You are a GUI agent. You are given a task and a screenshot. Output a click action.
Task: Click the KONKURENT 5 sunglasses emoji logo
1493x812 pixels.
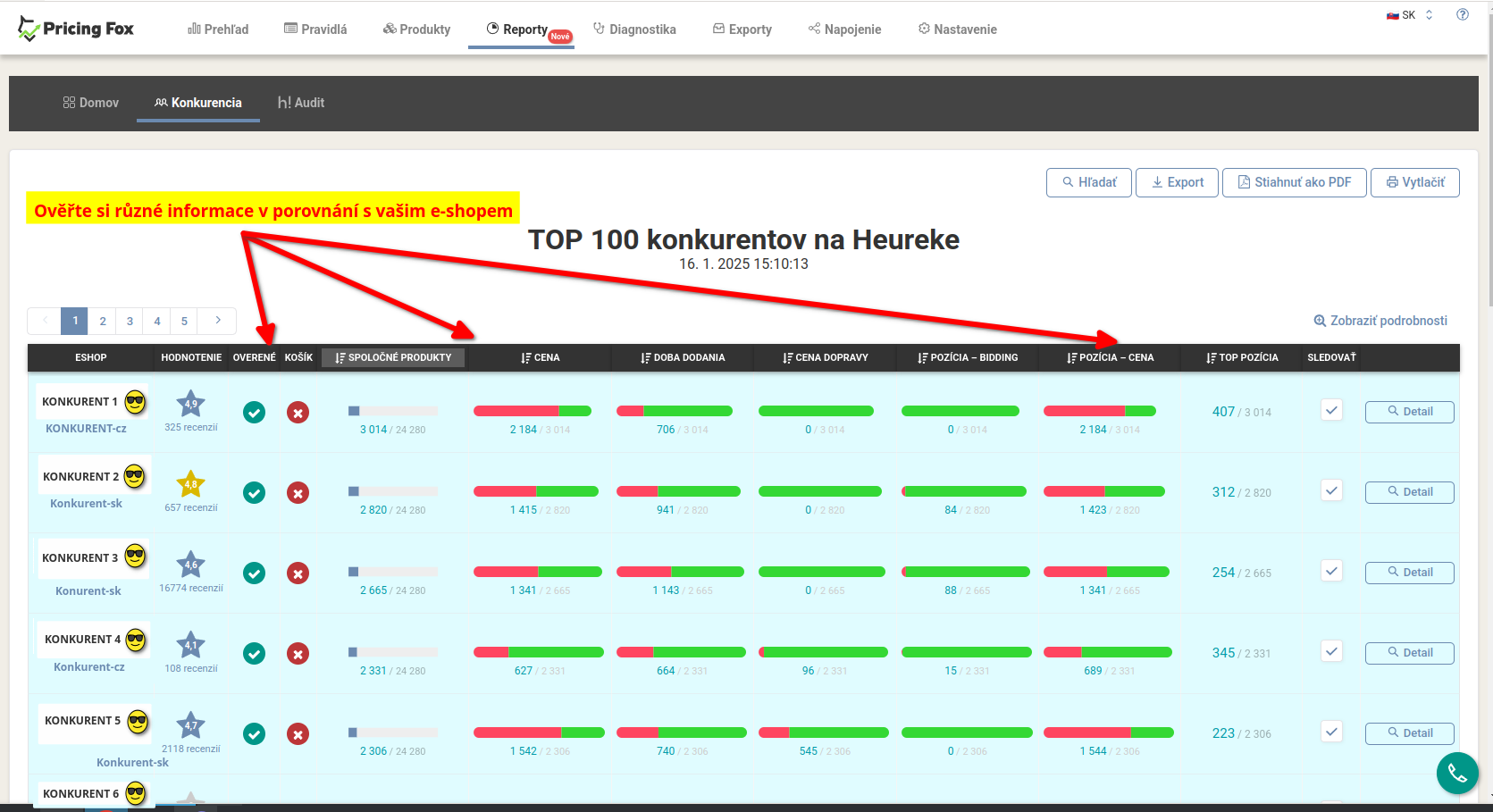[137, 721]
